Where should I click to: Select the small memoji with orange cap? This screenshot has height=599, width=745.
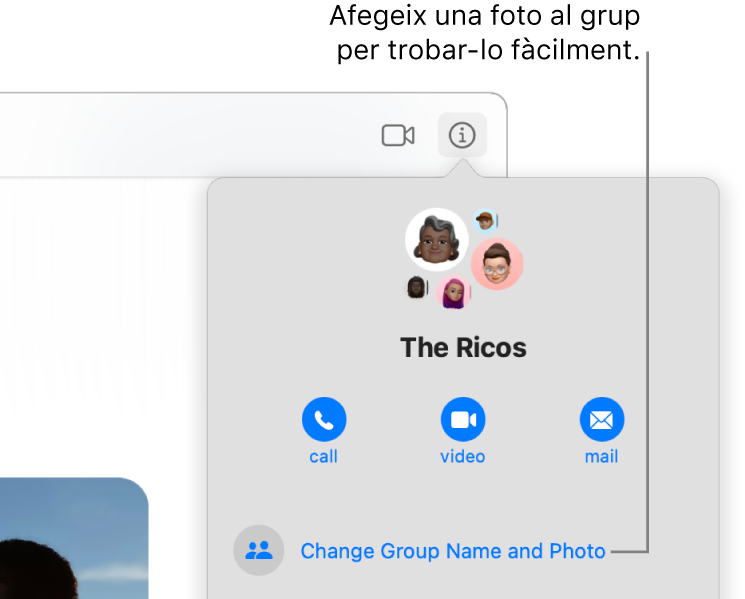pyautogui.click(x=485, y=220)
